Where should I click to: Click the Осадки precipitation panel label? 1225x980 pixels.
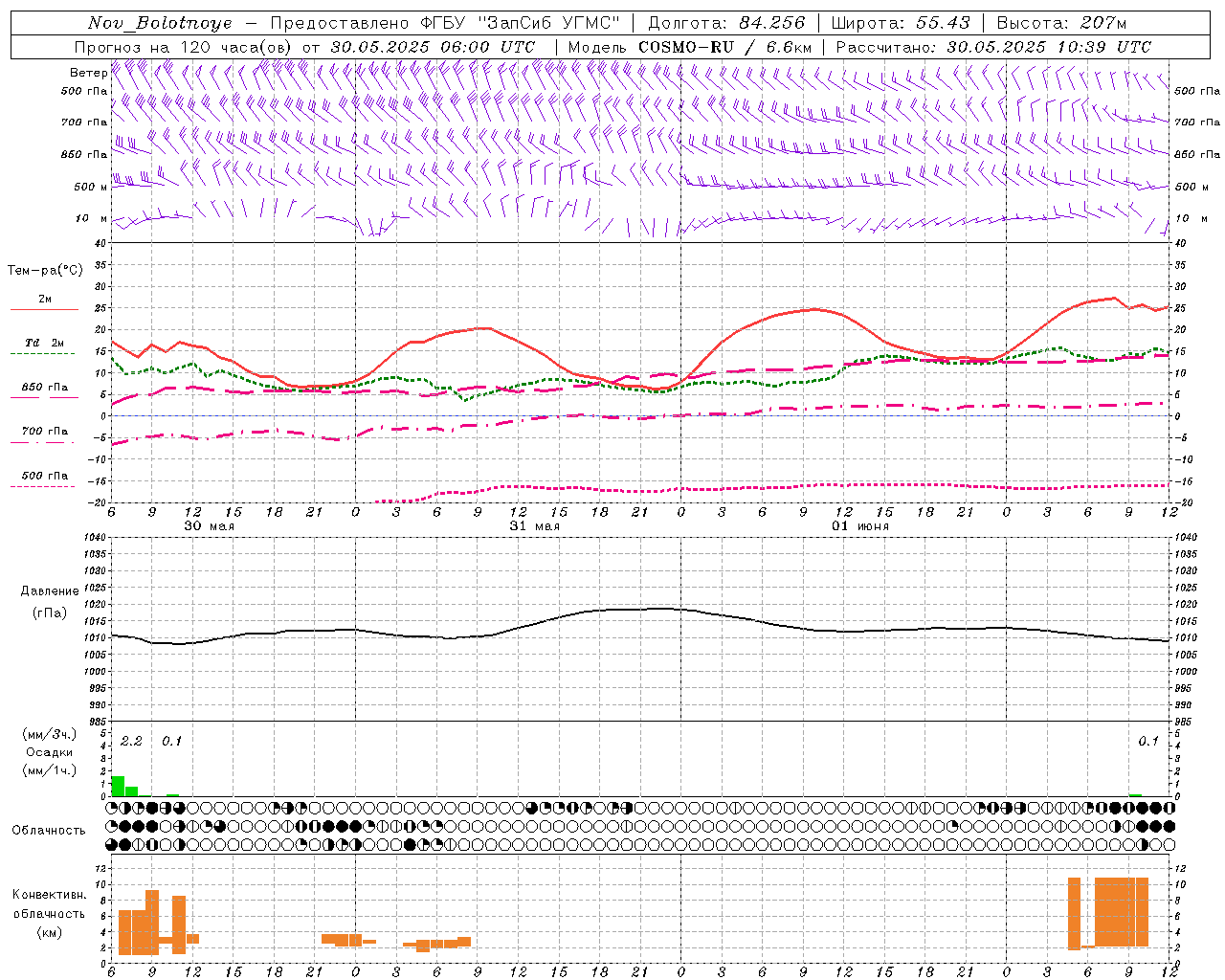click(x=50, y=752)
